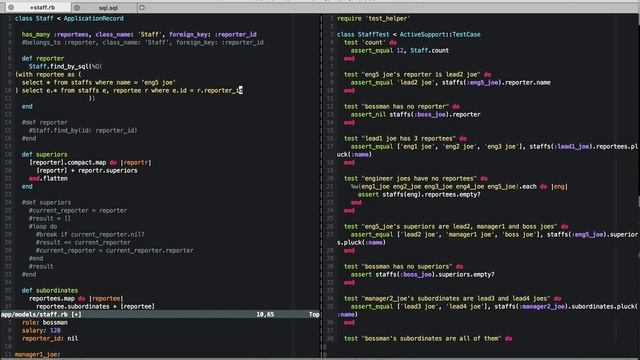Click 'role: bossman' in bottom pane
This screenshot has height=360, width=640.
(45, 322)
